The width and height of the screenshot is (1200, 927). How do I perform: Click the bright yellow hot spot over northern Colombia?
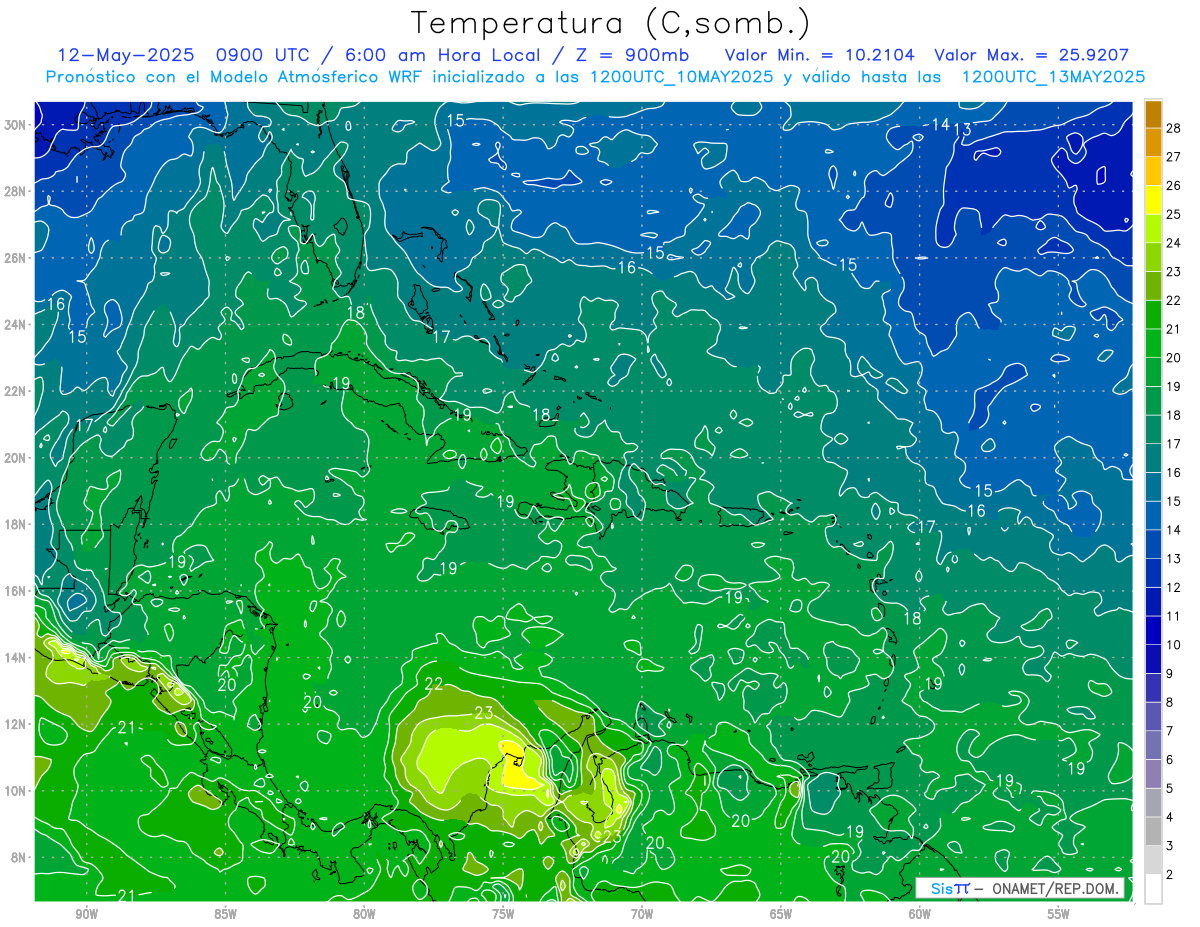click(x=519, y=770)
